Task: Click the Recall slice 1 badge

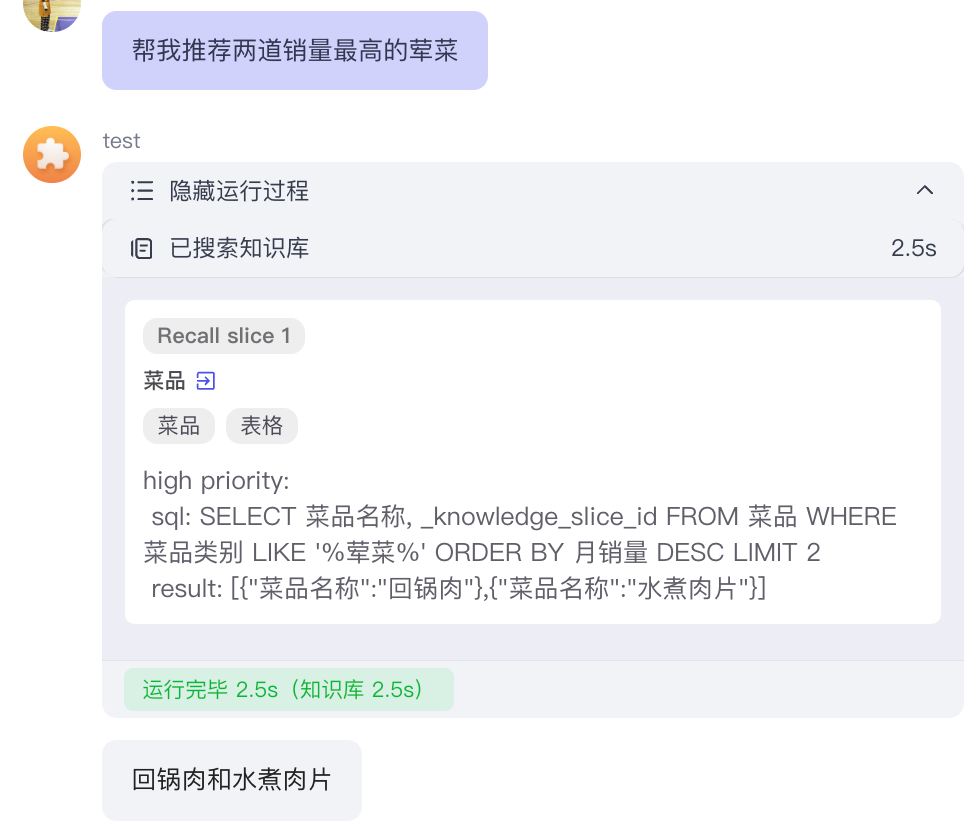Action: click(224, 336)
